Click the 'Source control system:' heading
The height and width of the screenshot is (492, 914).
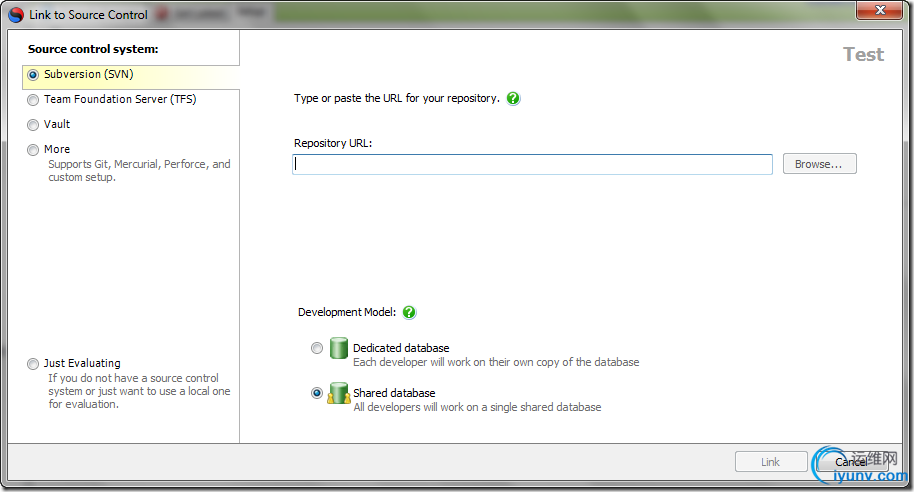coord(93,49)
